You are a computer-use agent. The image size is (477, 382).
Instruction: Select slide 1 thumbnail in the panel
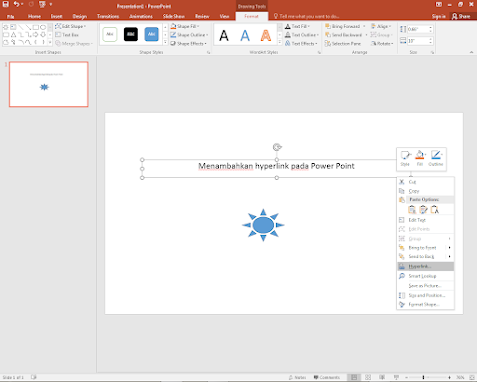pos(49,84)
